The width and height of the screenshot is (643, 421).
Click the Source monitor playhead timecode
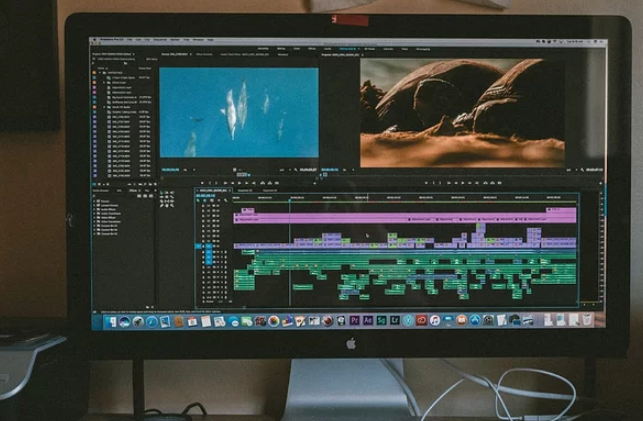pos(170,170)
